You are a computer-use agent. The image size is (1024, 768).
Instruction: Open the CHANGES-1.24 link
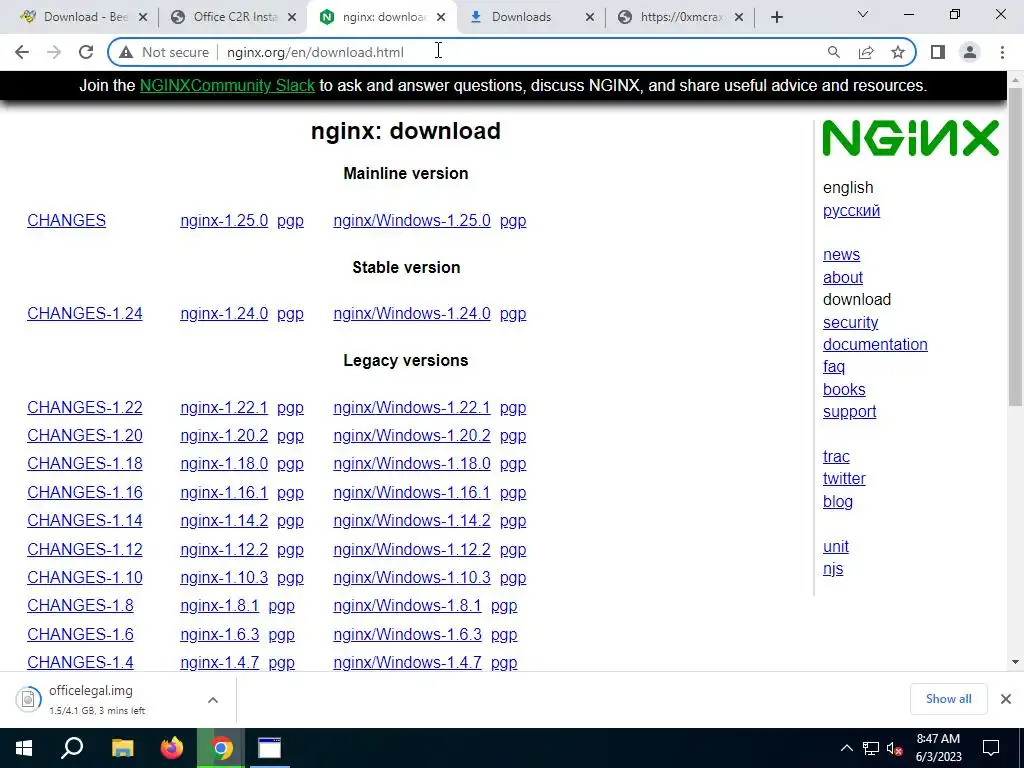85,313
